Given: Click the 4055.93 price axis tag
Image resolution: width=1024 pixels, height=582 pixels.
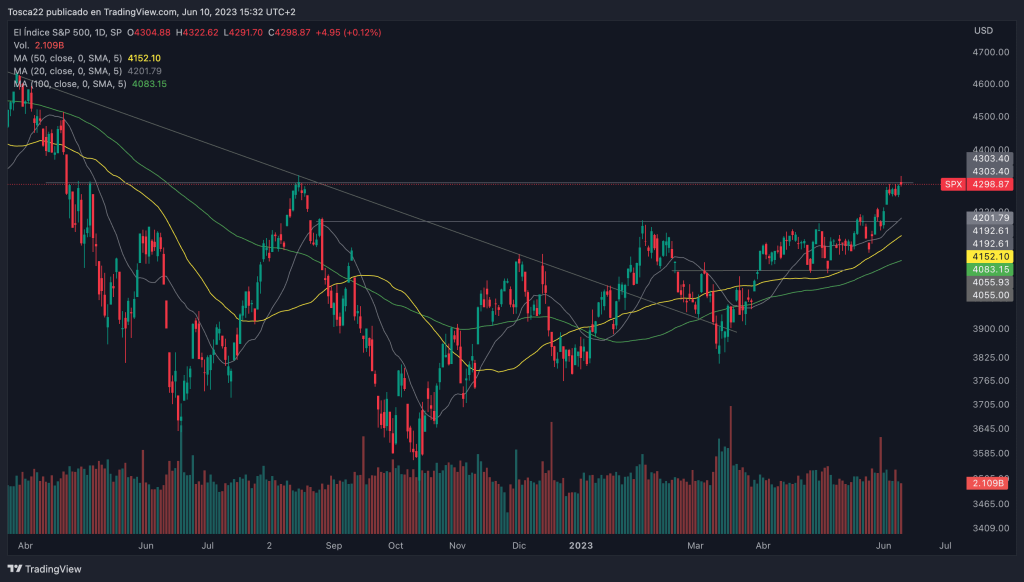Looking at the screenshot, I should tap(990, 283).
